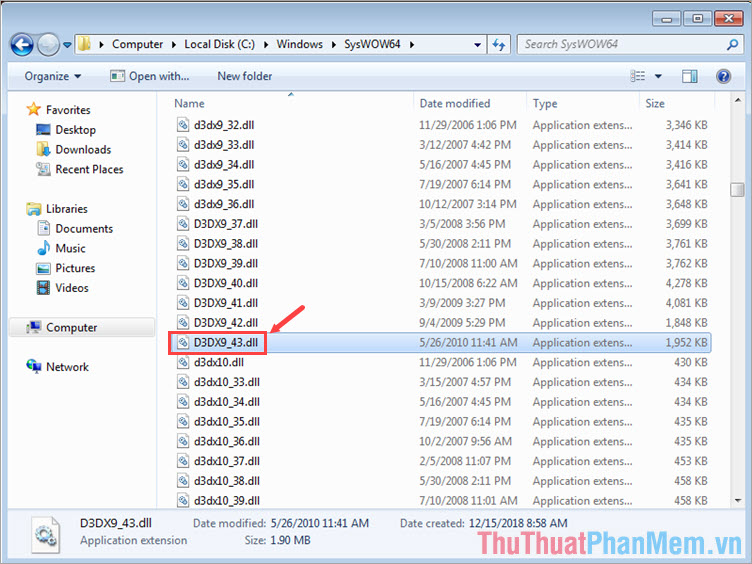
Task: Select the d3dx10_34.dll file icon
Action: [183, 402]
